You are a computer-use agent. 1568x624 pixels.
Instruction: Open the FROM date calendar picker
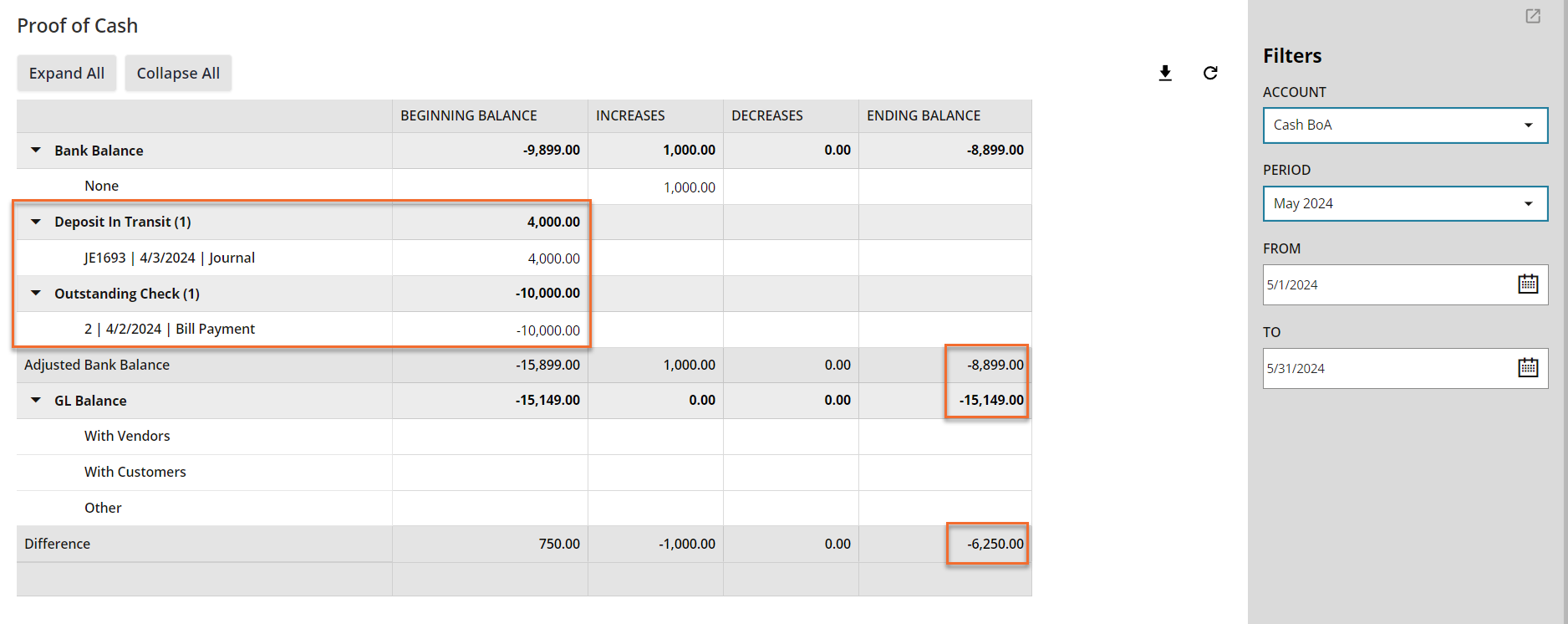tap(1528, 284)
